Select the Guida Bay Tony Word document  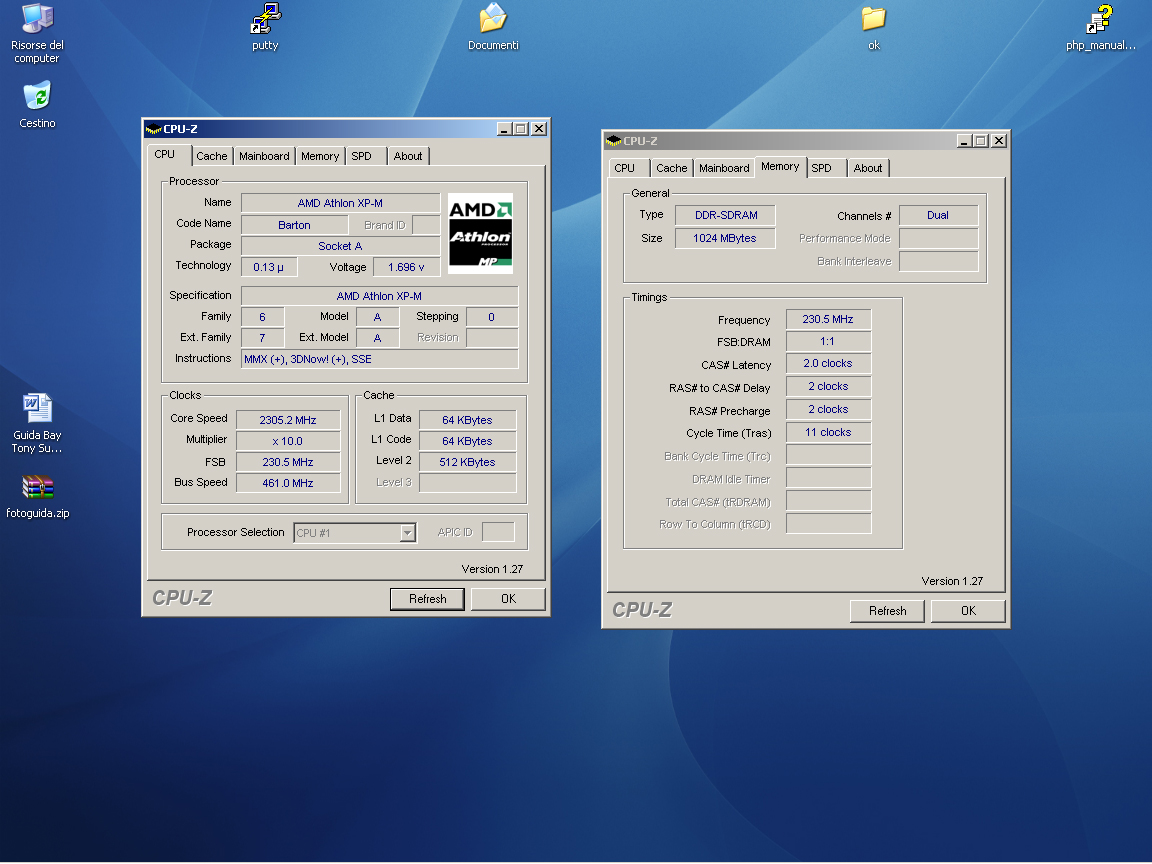click(37, 424)
